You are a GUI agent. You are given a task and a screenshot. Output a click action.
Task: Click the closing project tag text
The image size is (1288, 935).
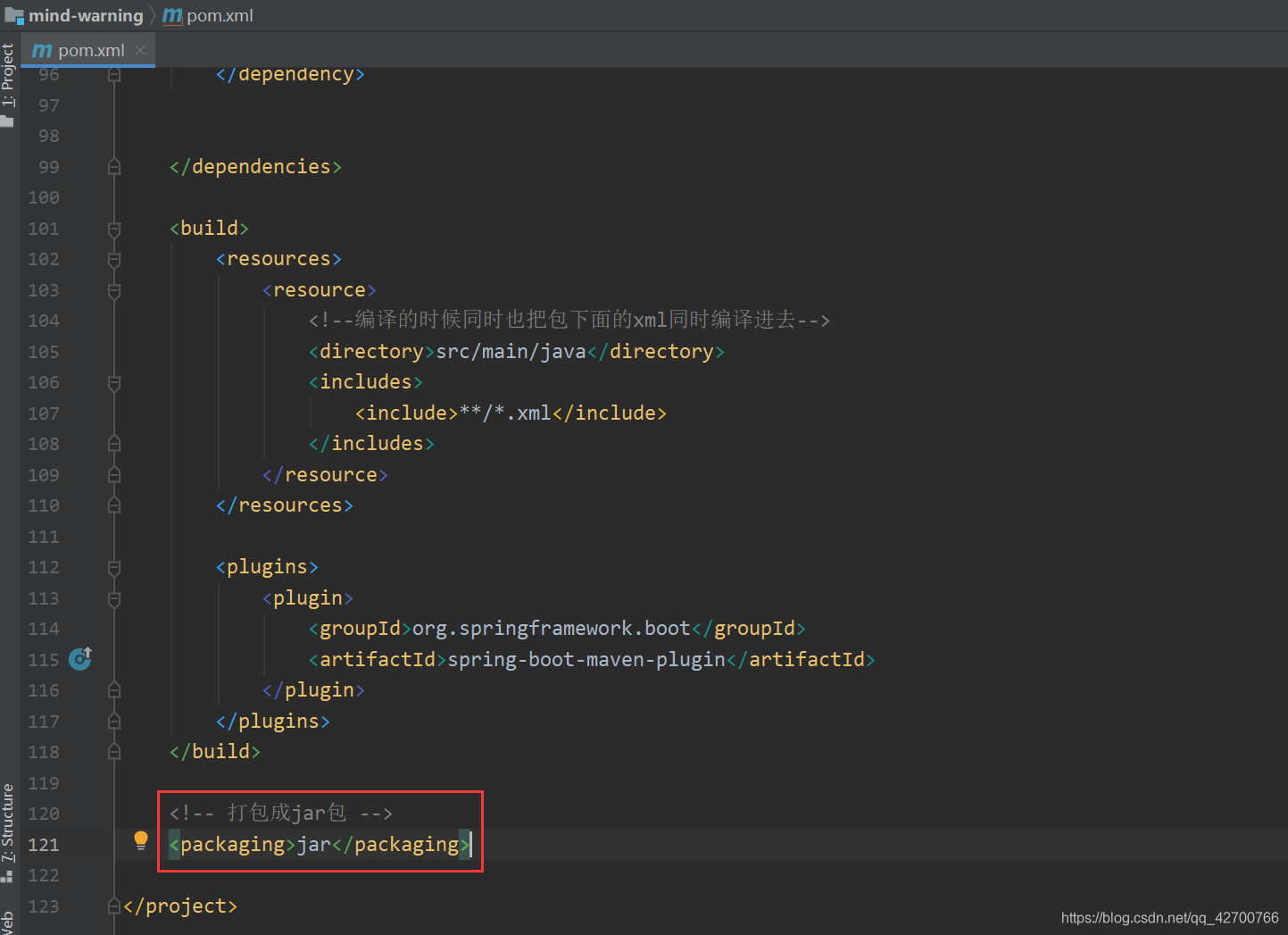180,906
